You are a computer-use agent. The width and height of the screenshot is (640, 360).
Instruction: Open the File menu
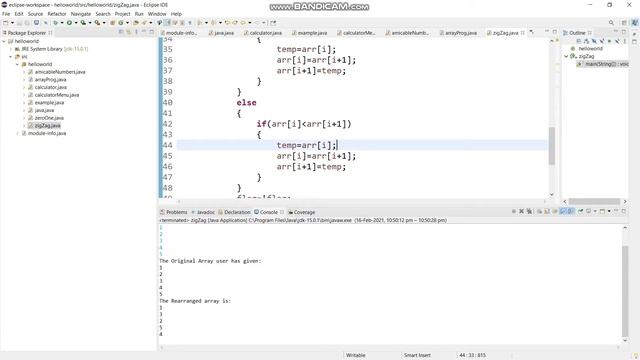coord(6,14)
